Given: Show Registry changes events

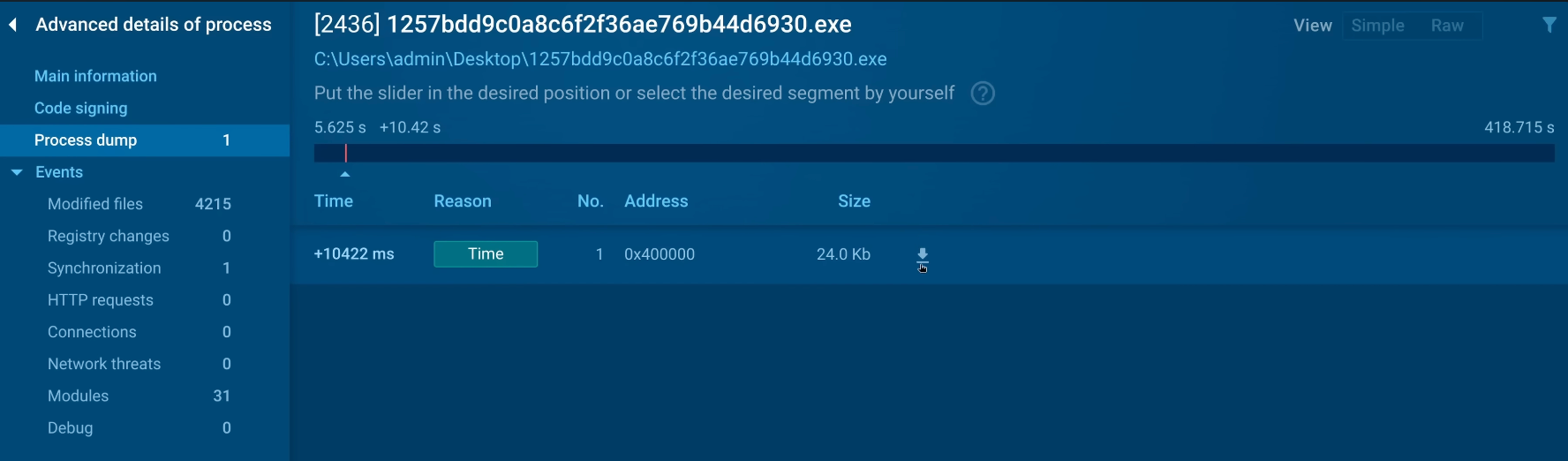Looking at the screenshot, I should click(x=109, y=236).
